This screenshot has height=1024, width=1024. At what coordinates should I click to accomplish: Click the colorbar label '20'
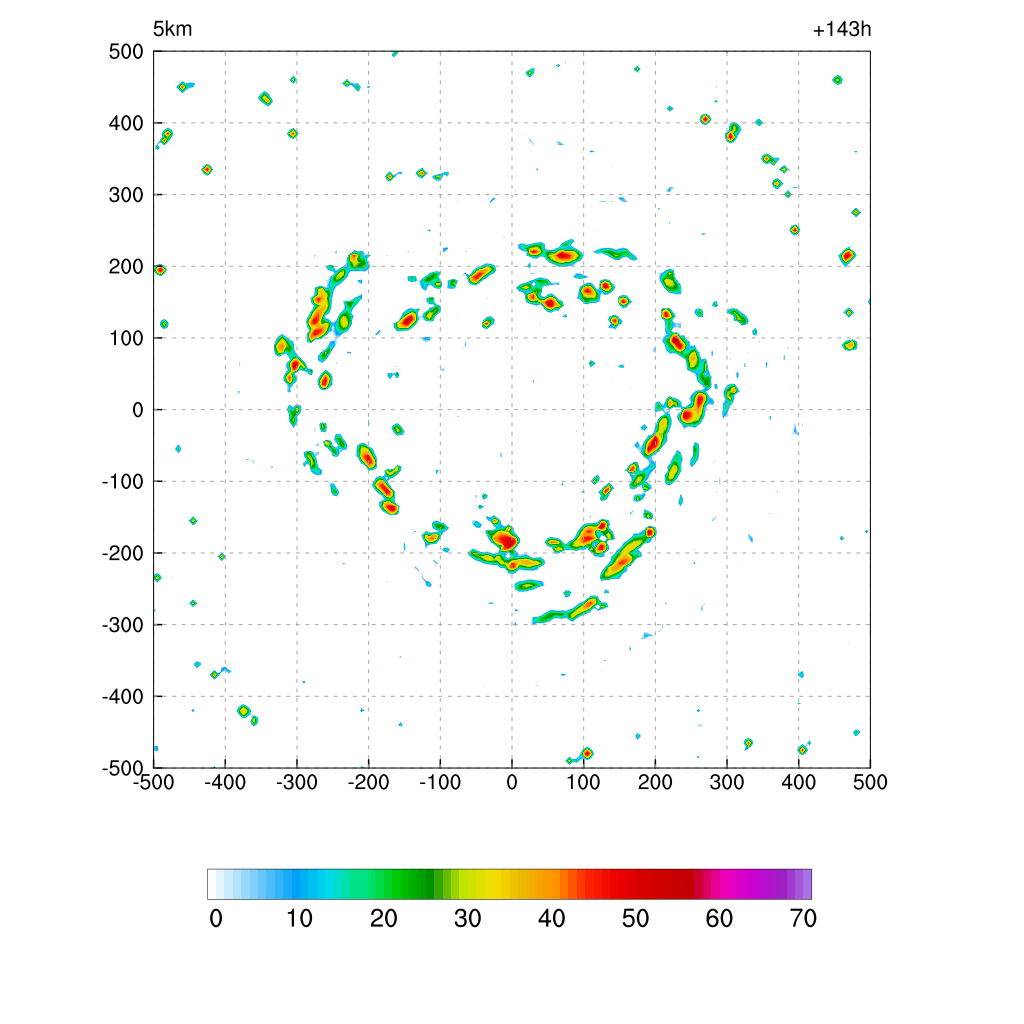click(383, 919)
